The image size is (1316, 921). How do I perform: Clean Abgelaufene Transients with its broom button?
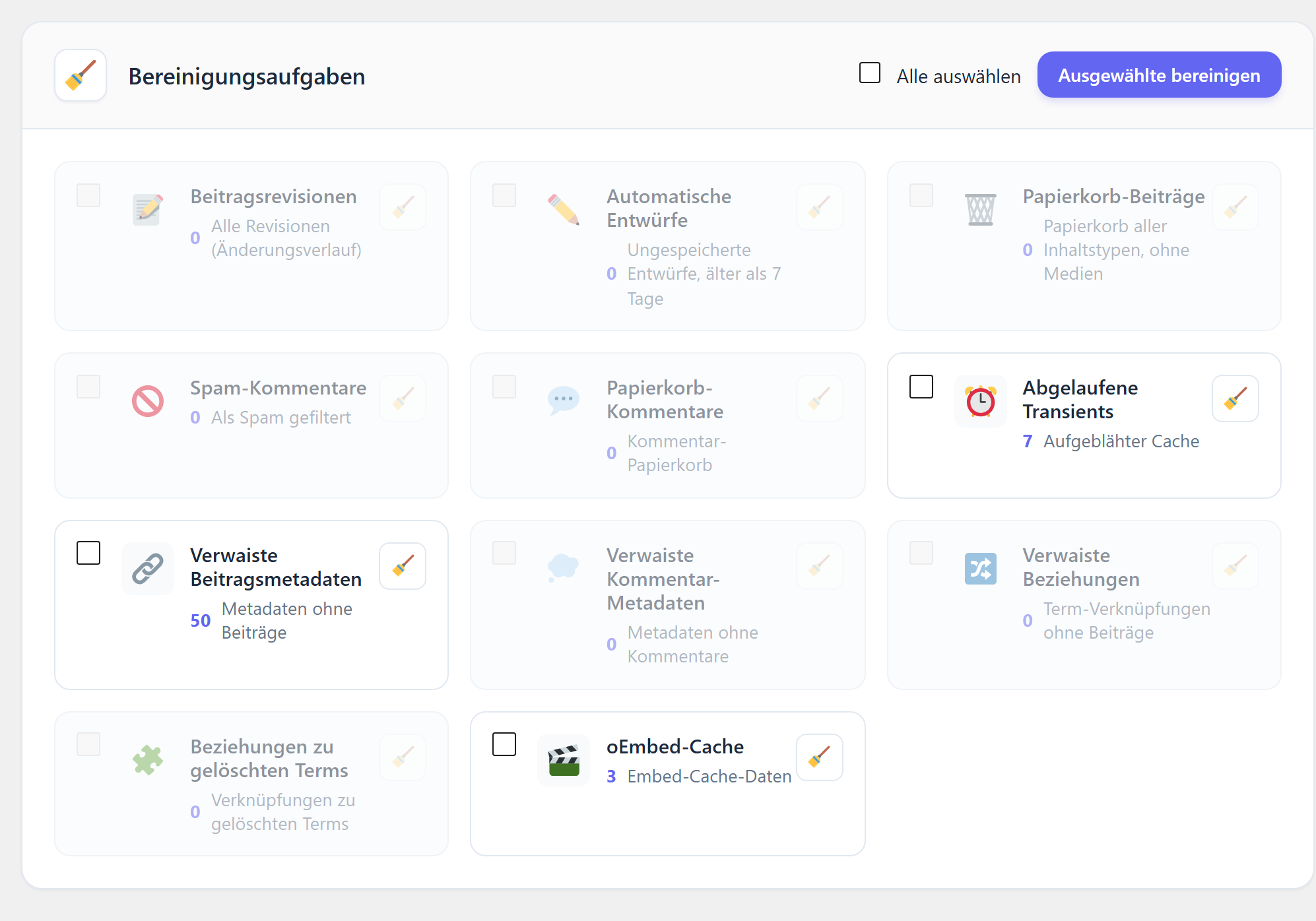[1235, 398]
